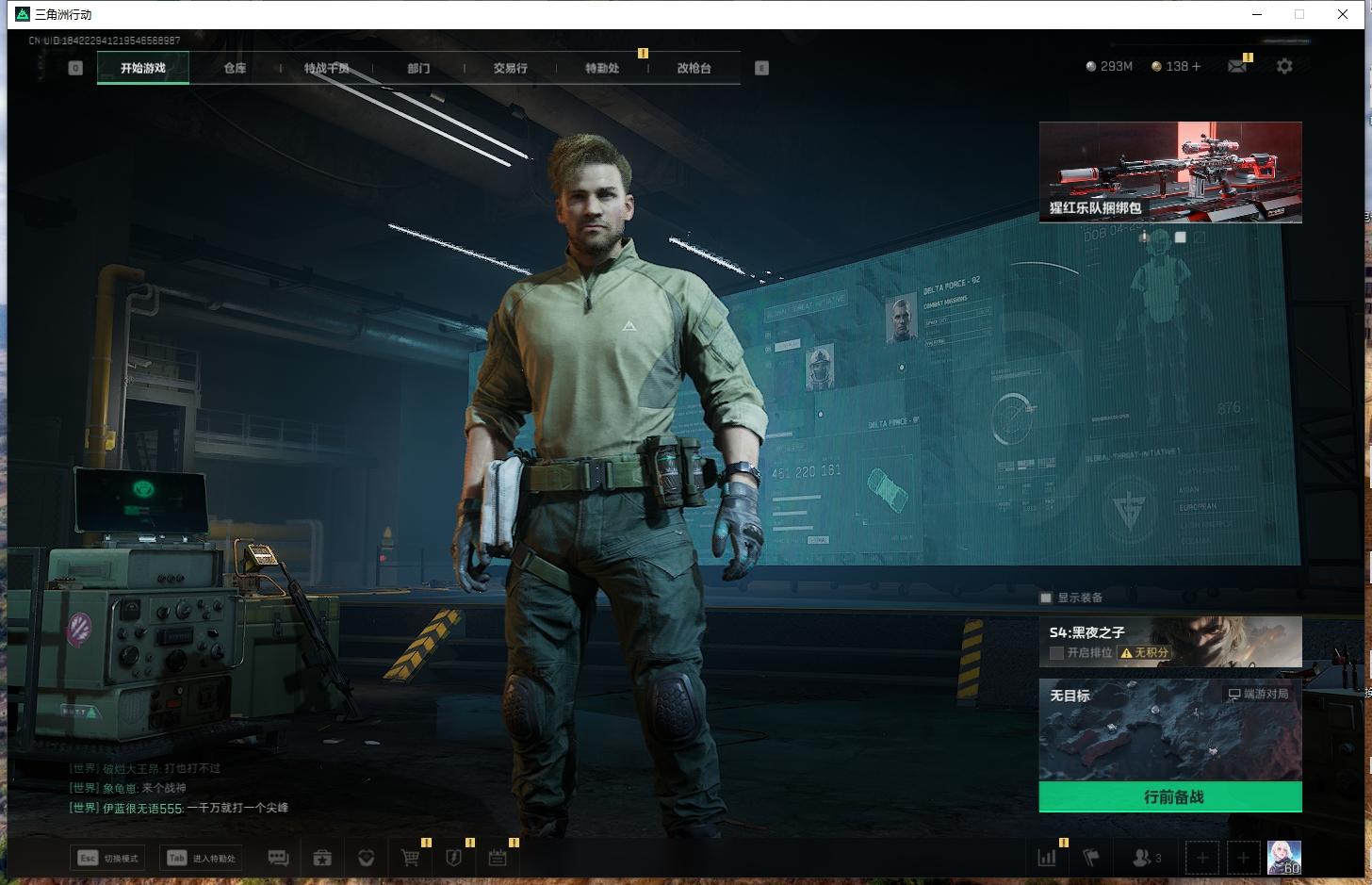Click world chat message 伊蓝很无语555
The width and height of the screenshot is (1372, 885).
click(179, 808)
